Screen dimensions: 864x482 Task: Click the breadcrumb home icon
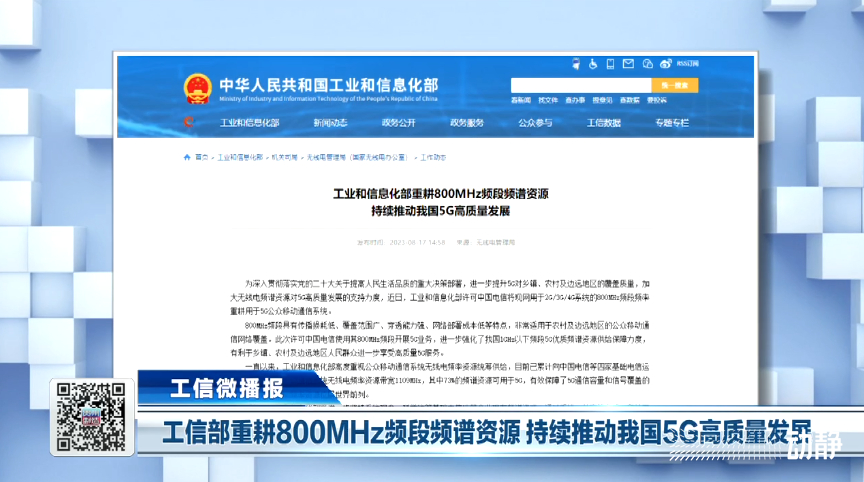[x=187, y=158]
